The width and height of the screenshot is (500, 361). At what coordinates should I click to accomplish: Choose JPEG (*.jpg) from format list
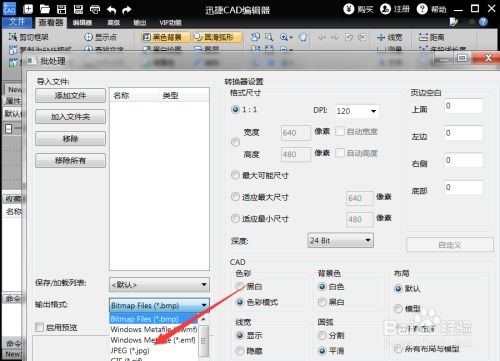point(154,351)
